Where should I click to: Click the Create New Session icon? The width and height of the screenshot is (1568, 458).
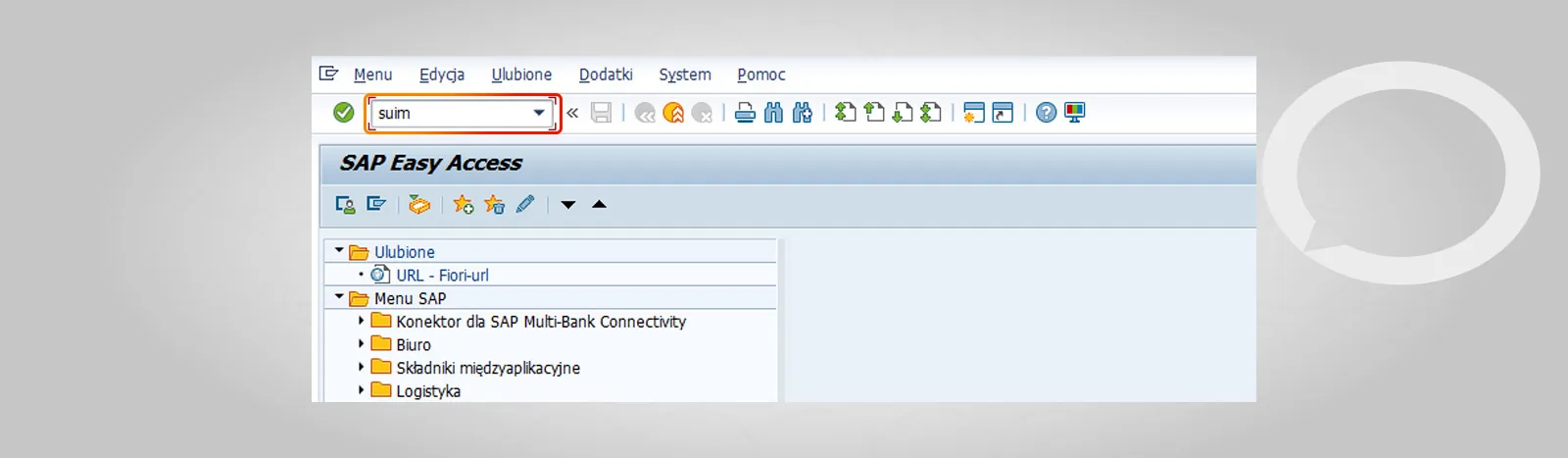click(x=973, y=114)
